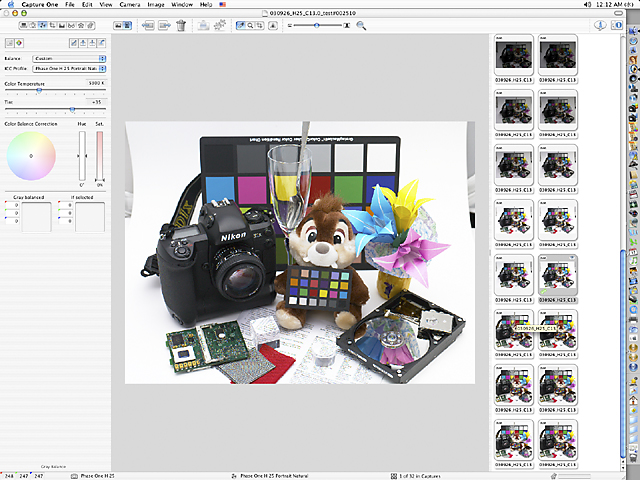Open the Capture One menu
640x480 pixels.
[x=40, y=4]
